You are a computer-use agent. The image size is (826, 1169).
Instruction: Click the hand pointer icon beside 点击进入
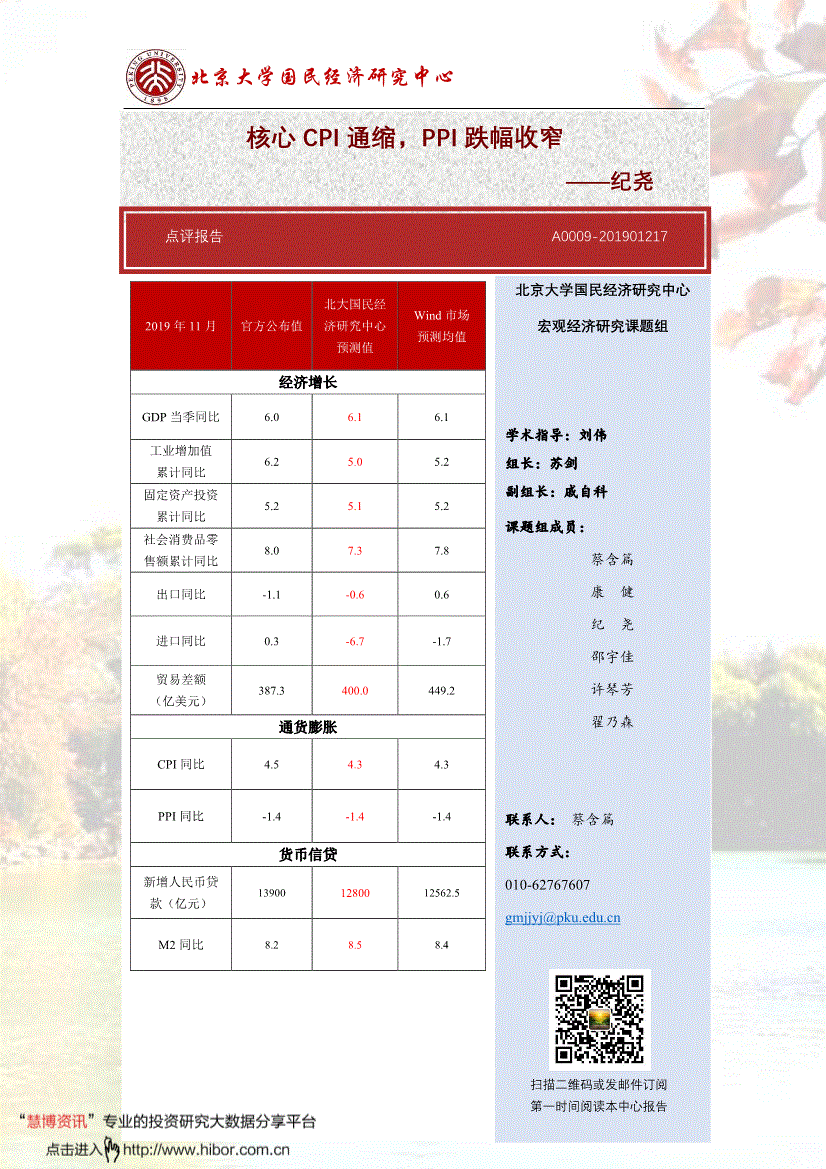pyautogui.click(x=112, y=1149)
